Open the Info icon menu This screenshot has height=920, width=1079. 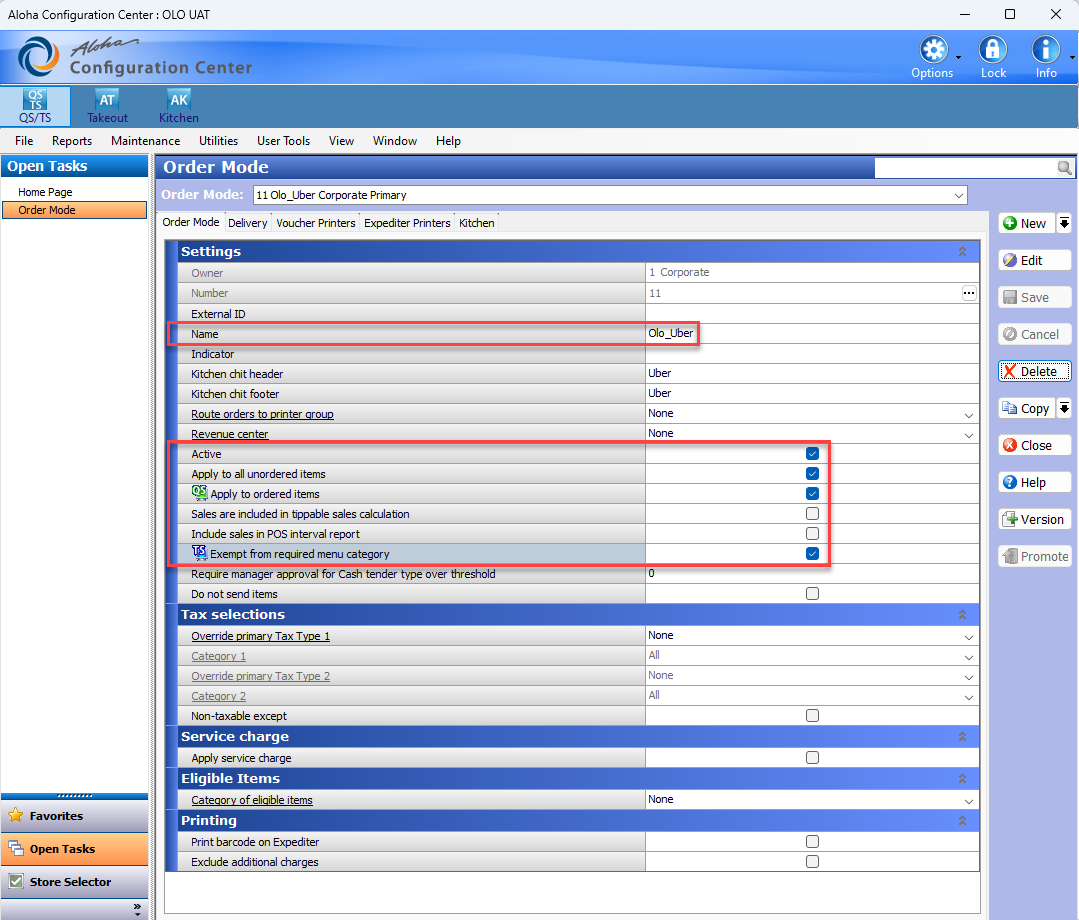pyautogui.click(x=1046, y=51)
